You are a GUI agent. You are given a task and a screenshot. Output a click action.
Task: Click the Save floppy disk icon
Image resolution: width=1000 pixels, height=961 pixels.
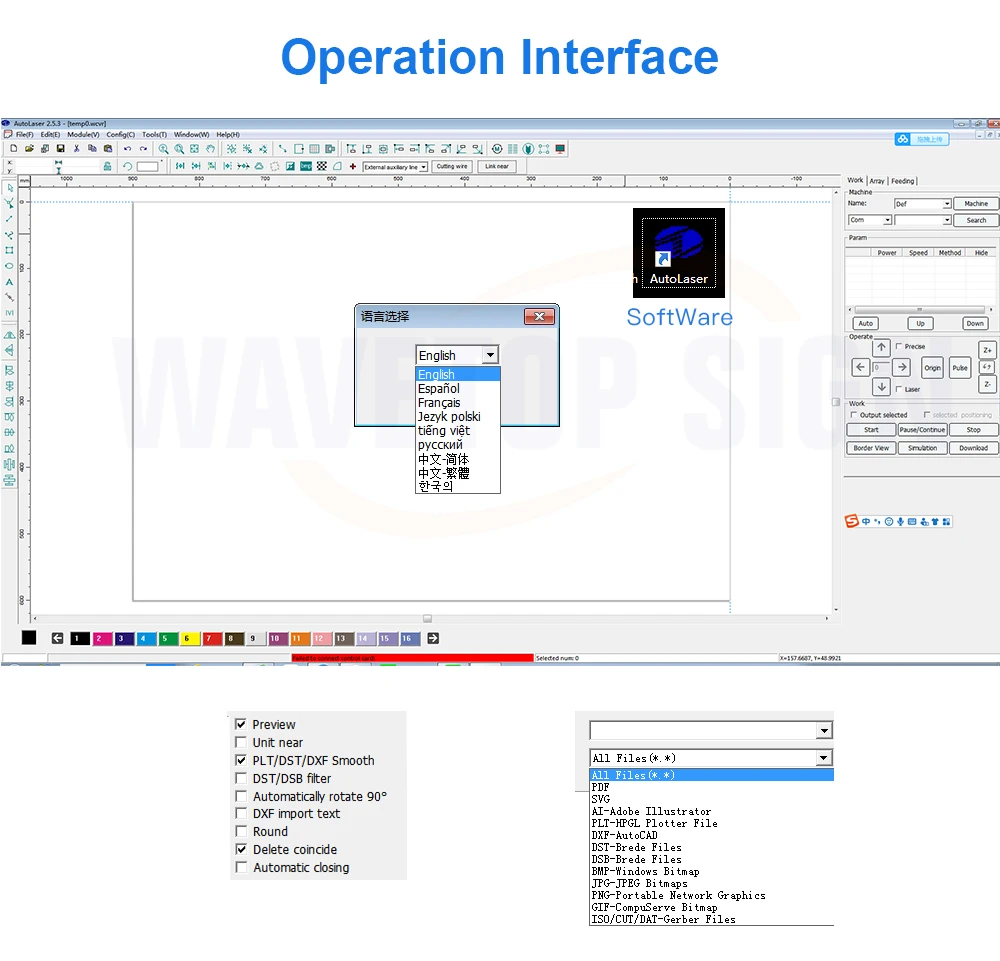click(61, 149)
